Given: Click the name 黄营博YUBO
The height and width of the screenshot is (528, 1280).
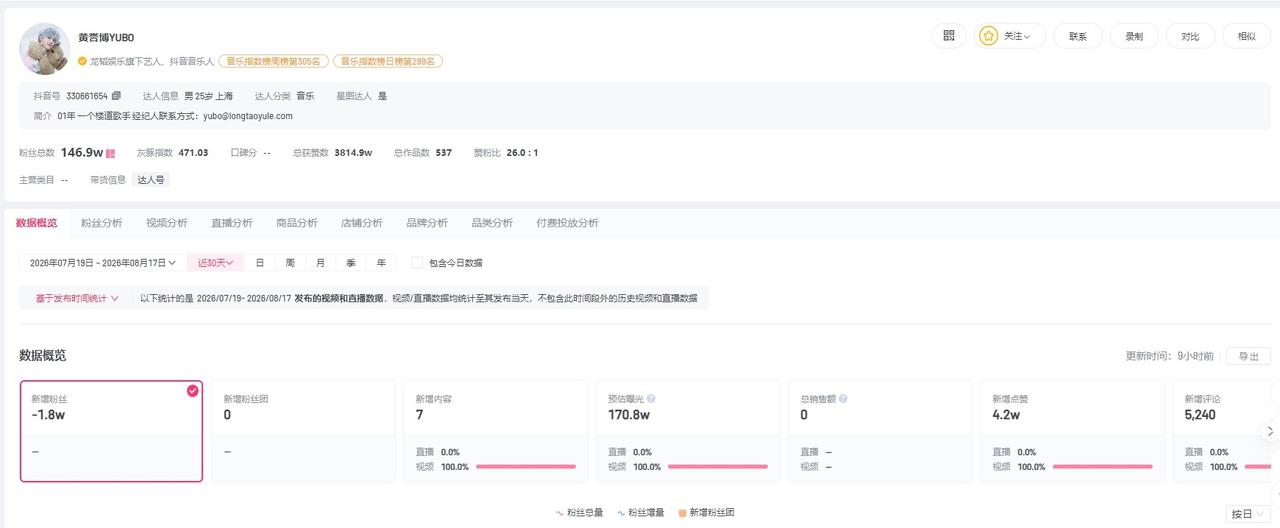Looking at the screenshot, I should click(x=106, y=38).
